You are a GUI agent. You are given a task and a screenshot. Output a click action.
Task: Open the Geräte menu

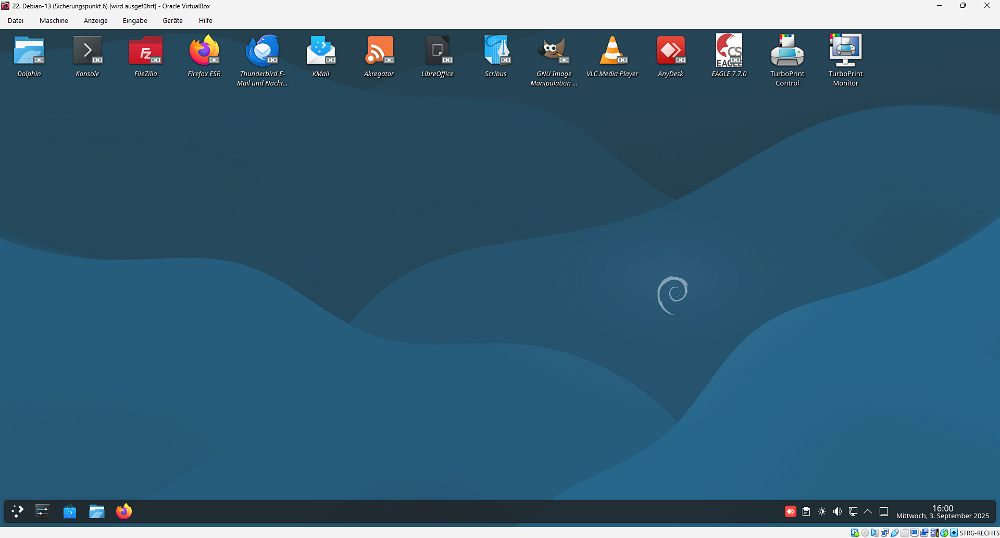(x=172, y=20)
